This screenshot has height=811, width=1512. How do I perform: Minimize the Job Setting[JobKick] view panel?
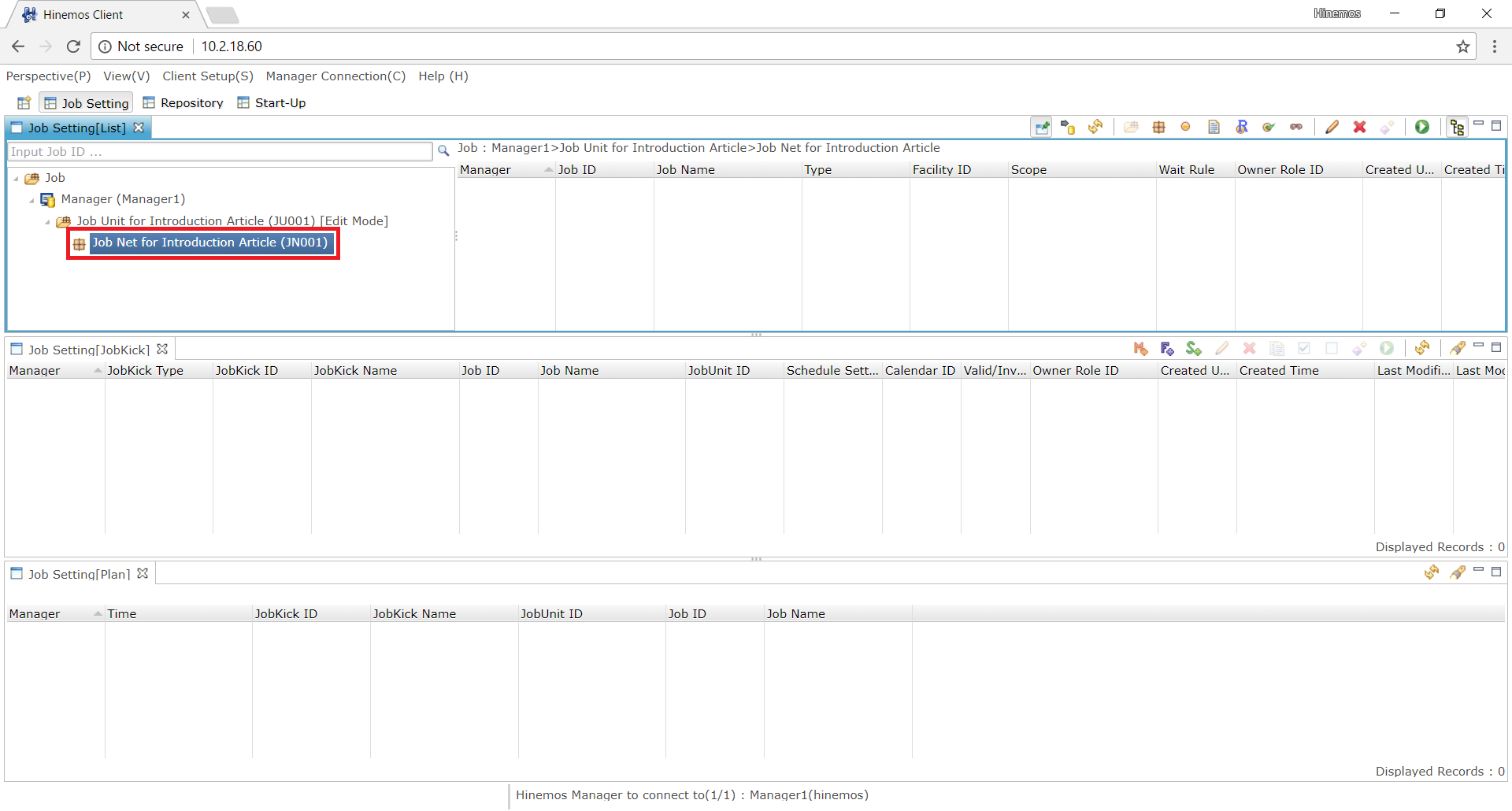[1478, 346]
